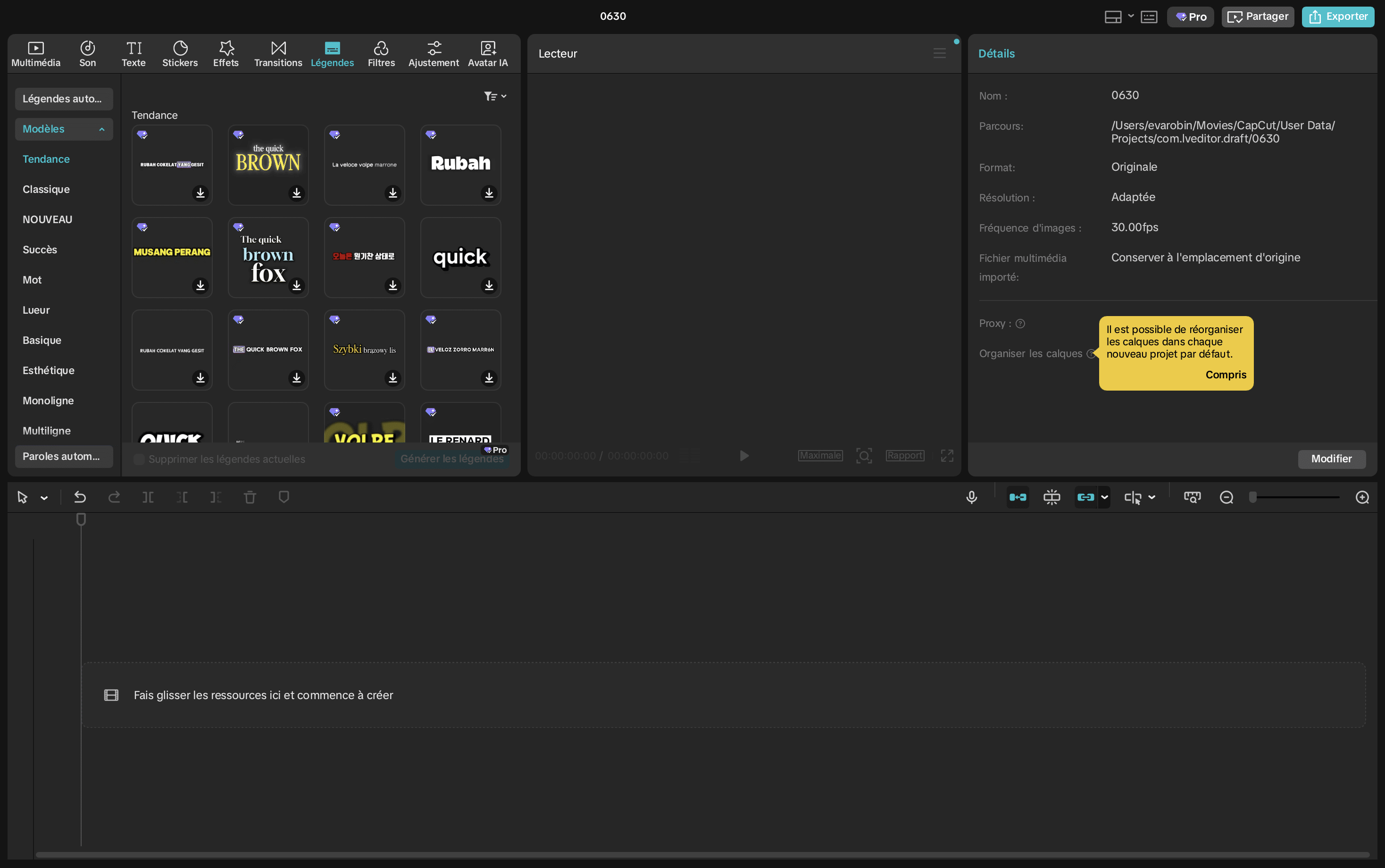Select the 'La veloce volpe marrone' template
The image size is (1385, 868).
365,165
